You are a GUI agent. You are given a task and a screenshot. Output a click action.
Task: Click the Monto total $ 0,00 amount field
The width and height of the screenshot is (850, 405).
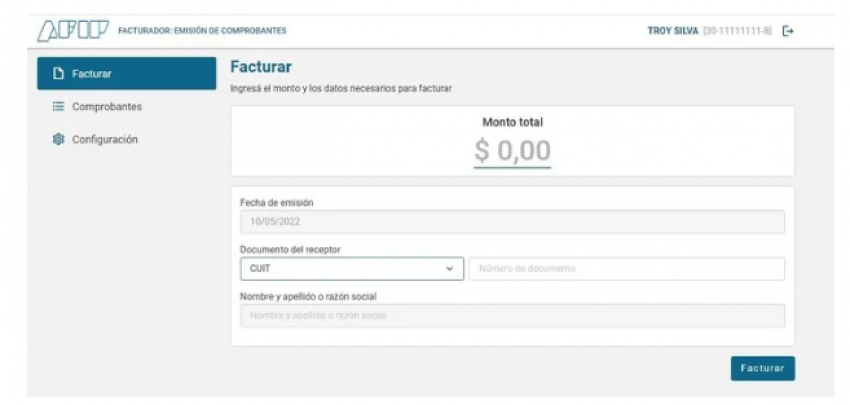tap(512, 151)
